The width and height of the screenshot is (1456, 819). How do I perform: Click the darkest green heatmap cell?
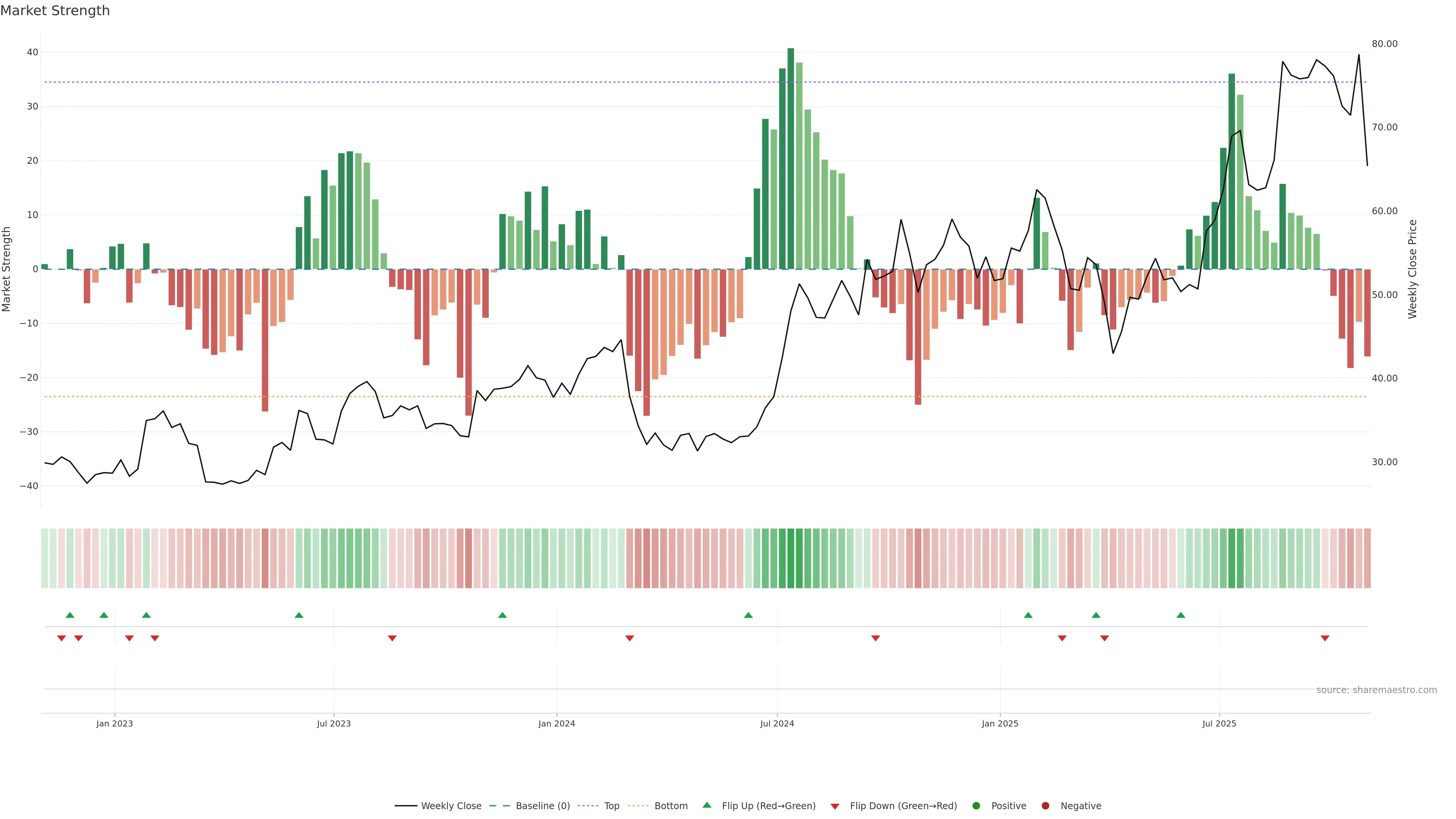click(791, 559)
